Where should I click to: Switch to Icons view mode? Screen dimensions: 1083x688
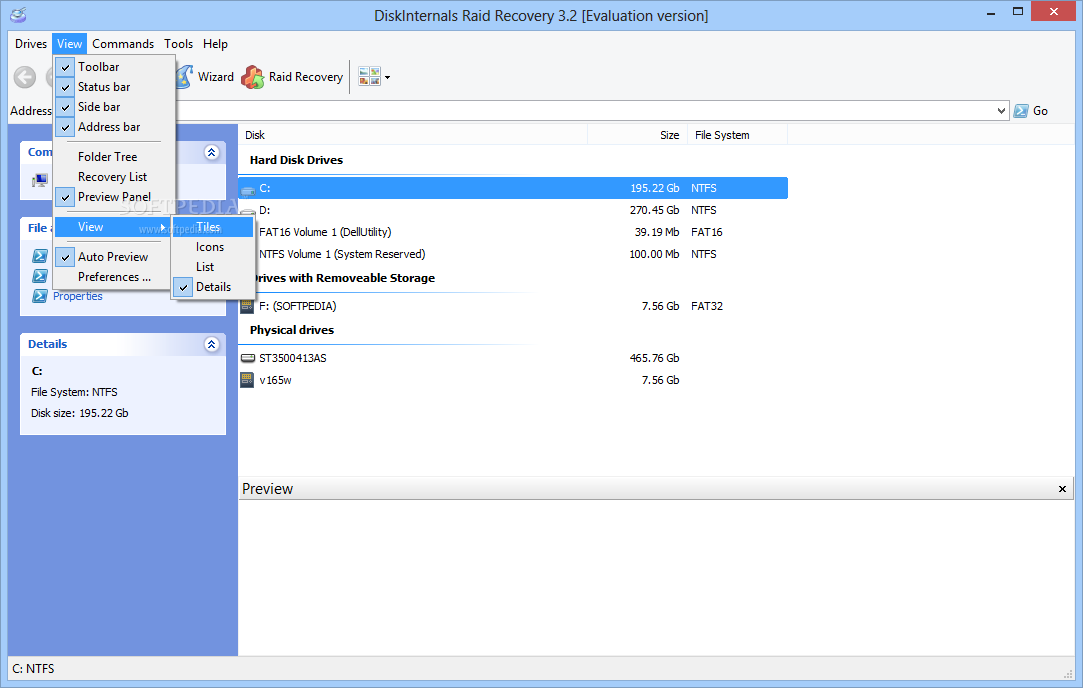[x=213, y=247]
